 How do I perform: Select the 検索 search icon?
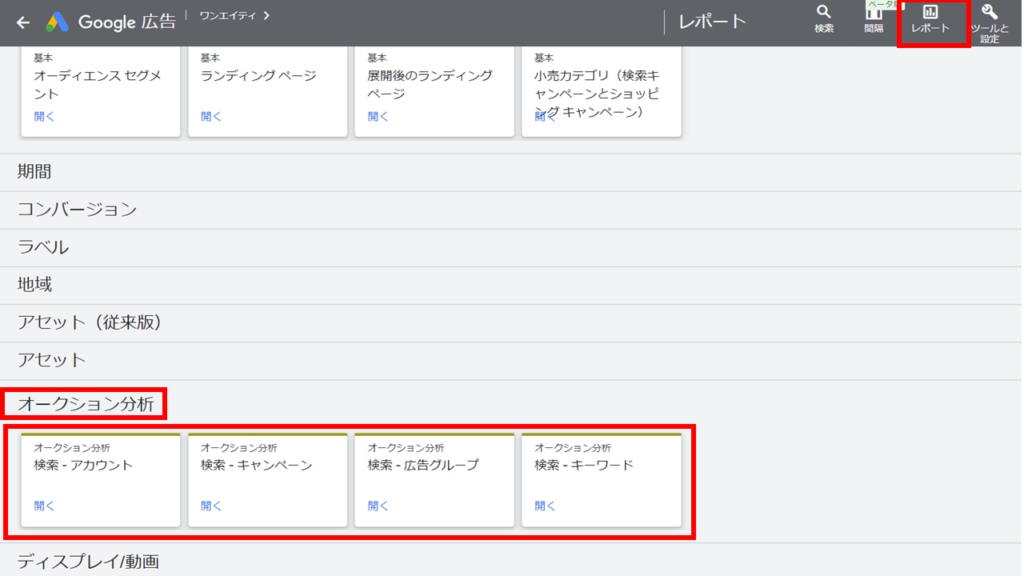point(823,20)
